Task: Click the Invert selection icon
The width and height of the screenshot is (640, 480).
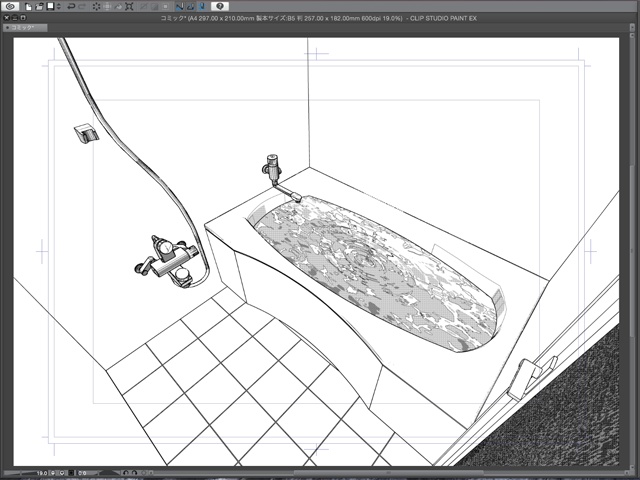Action: point(154,7)
